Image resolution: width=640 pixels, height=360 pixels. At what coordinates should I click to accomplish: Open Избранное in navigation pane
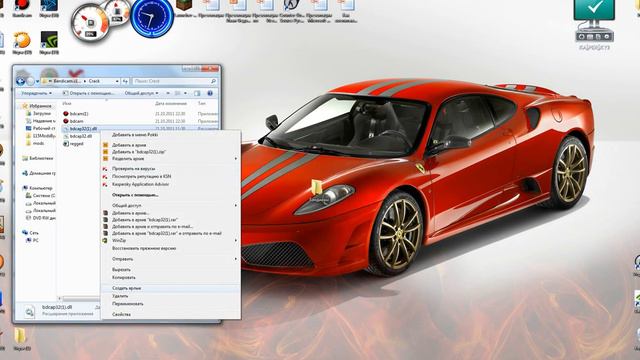click(x=37, y=106)
